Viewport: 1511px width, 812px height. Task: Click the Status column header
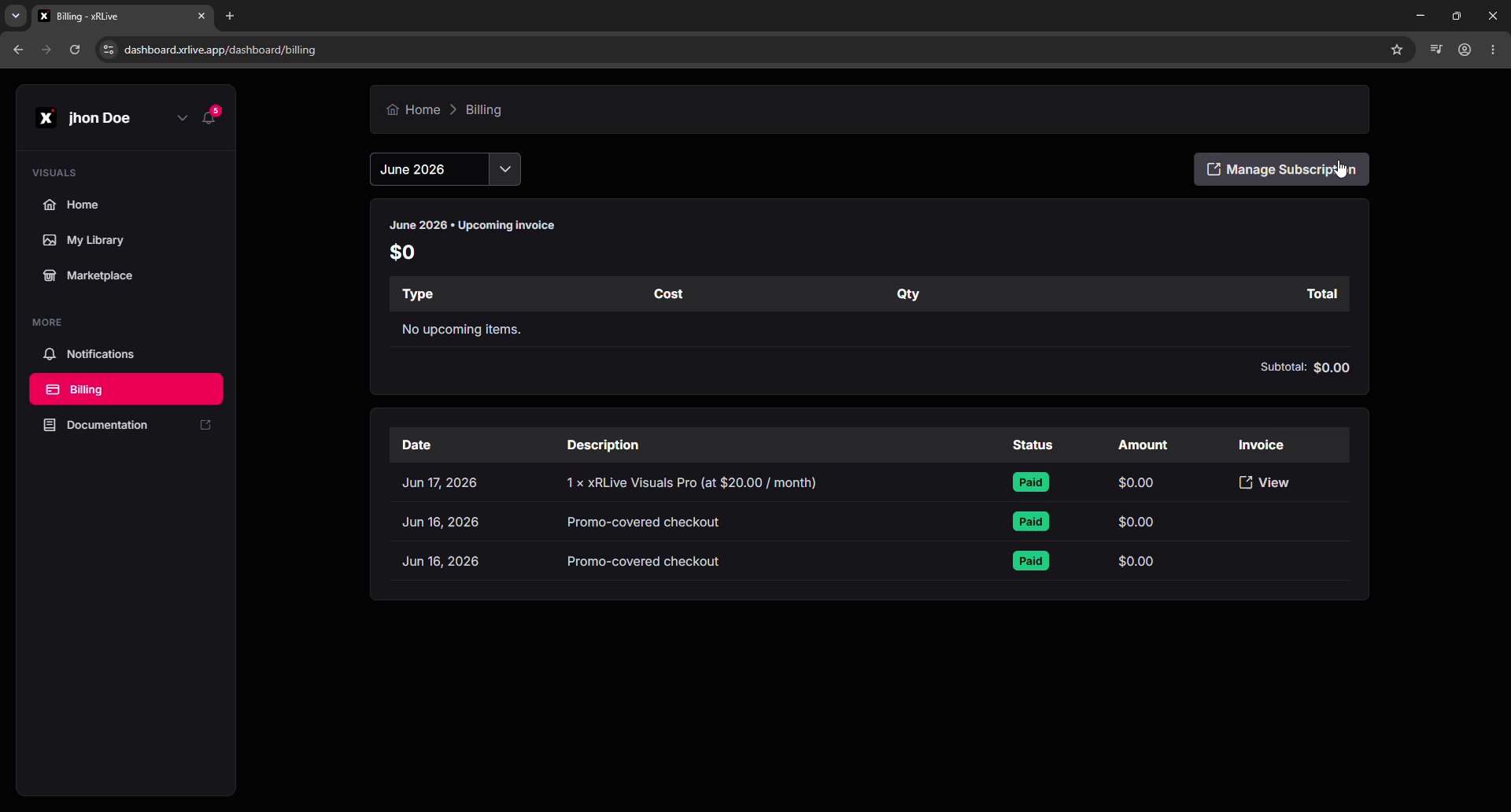(1033, 445)
